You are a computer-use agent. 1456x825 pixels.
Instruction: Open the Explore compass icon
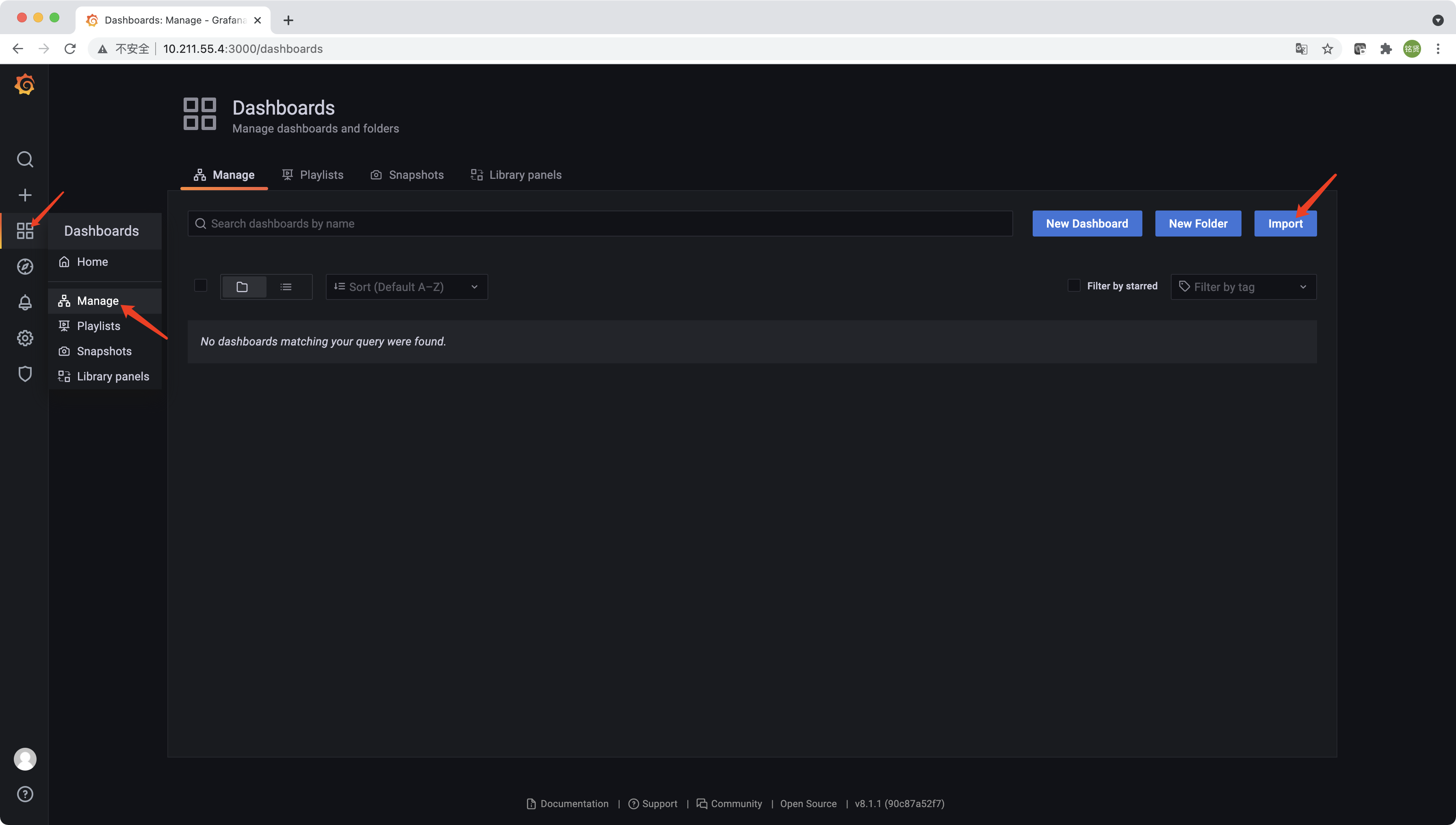[x=25, y=266]
